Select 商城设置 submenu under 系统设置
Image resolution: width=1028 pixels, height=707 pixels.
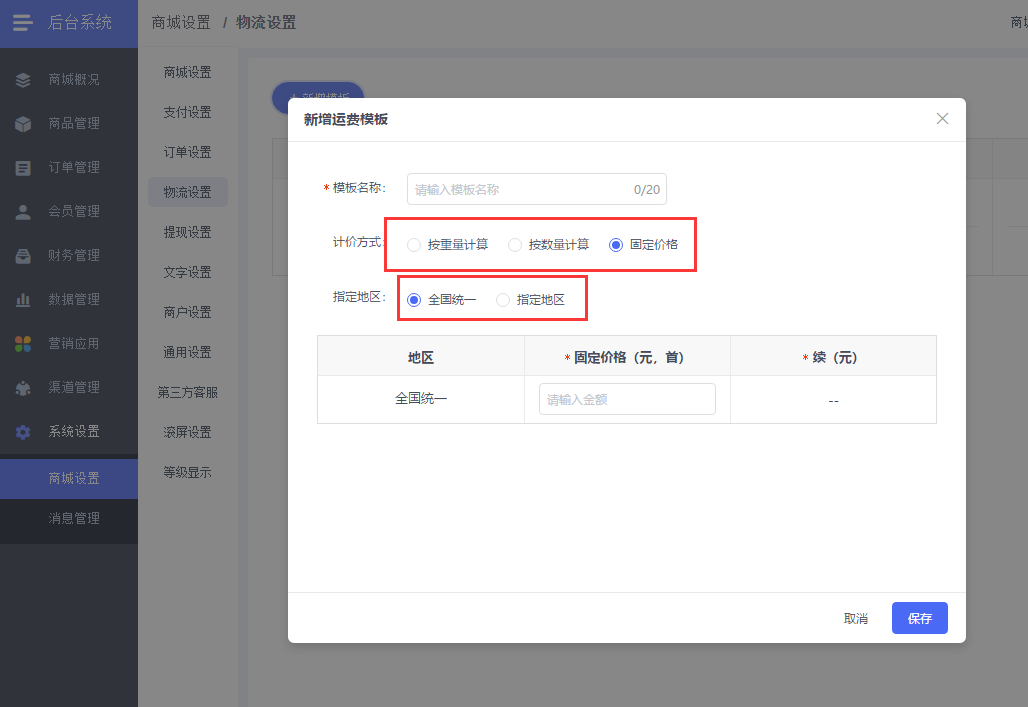[69, 479]
